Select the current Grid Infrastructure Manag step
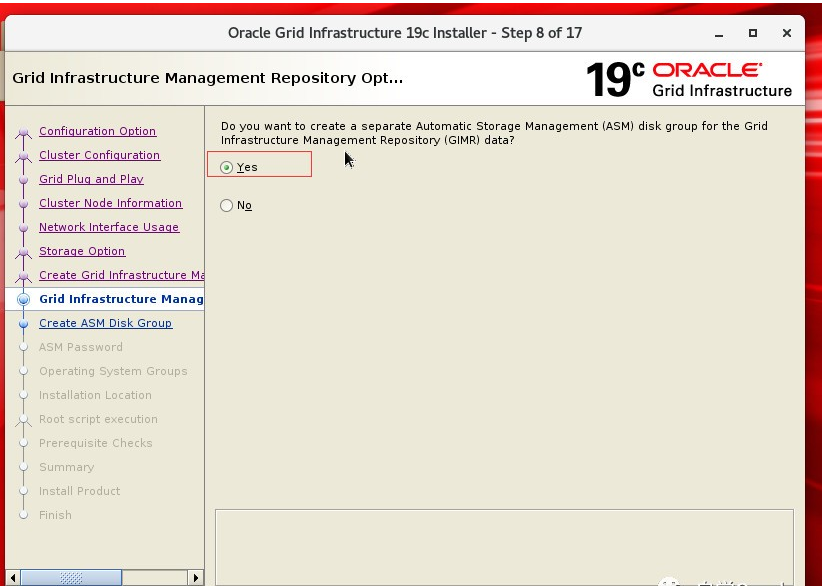The image size is (822, 586). tap(121, 299)
